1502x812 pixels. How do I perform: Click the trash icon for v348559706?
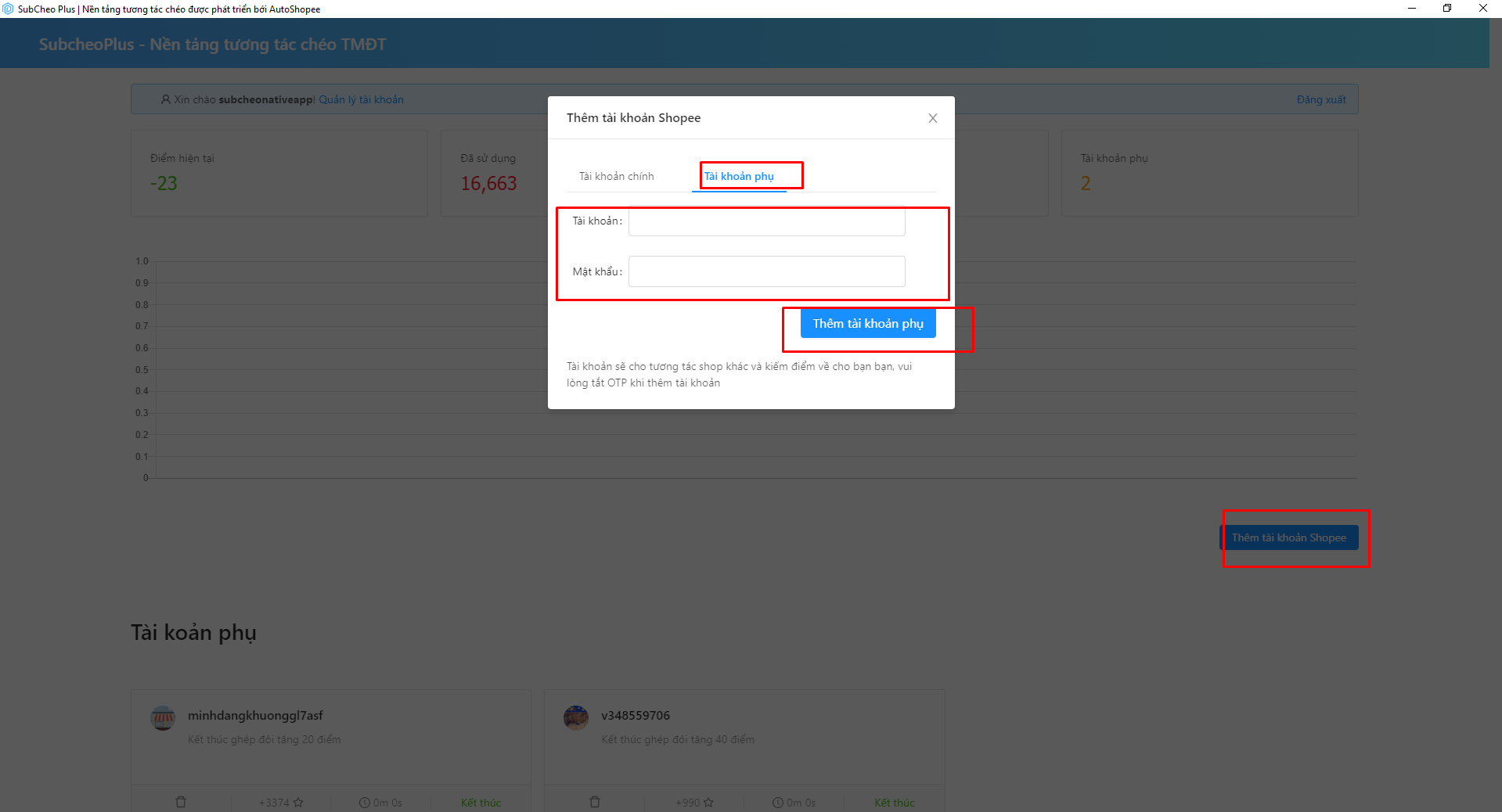[x=594, y=802]
